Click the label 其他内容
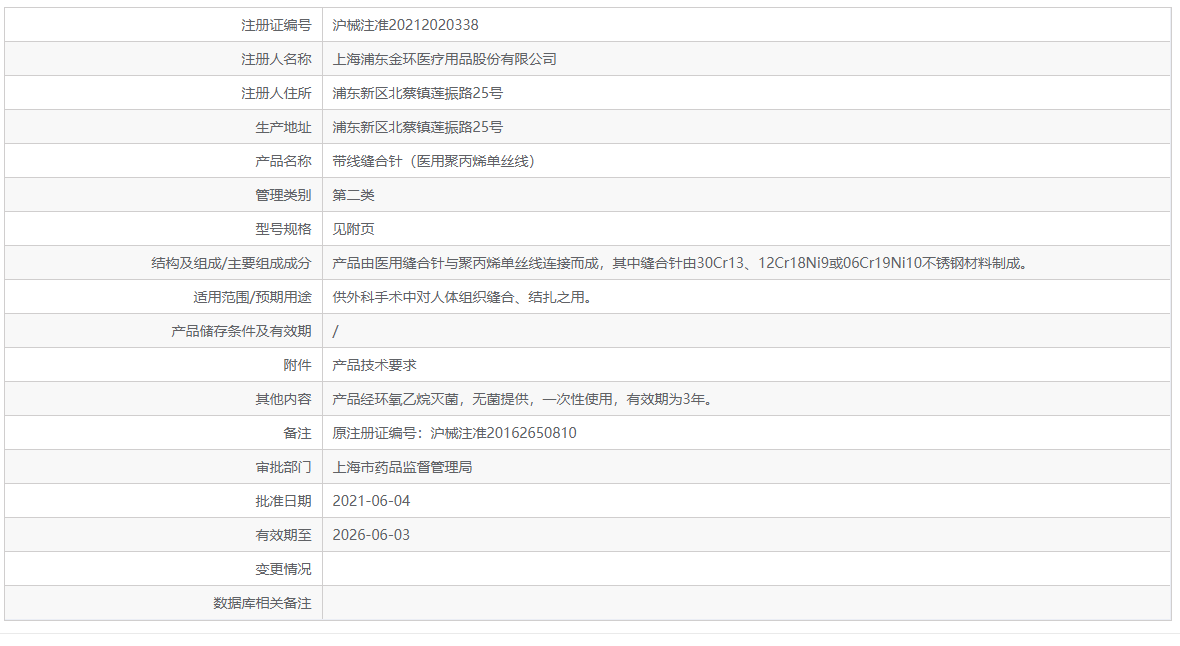 click(283, 399)
